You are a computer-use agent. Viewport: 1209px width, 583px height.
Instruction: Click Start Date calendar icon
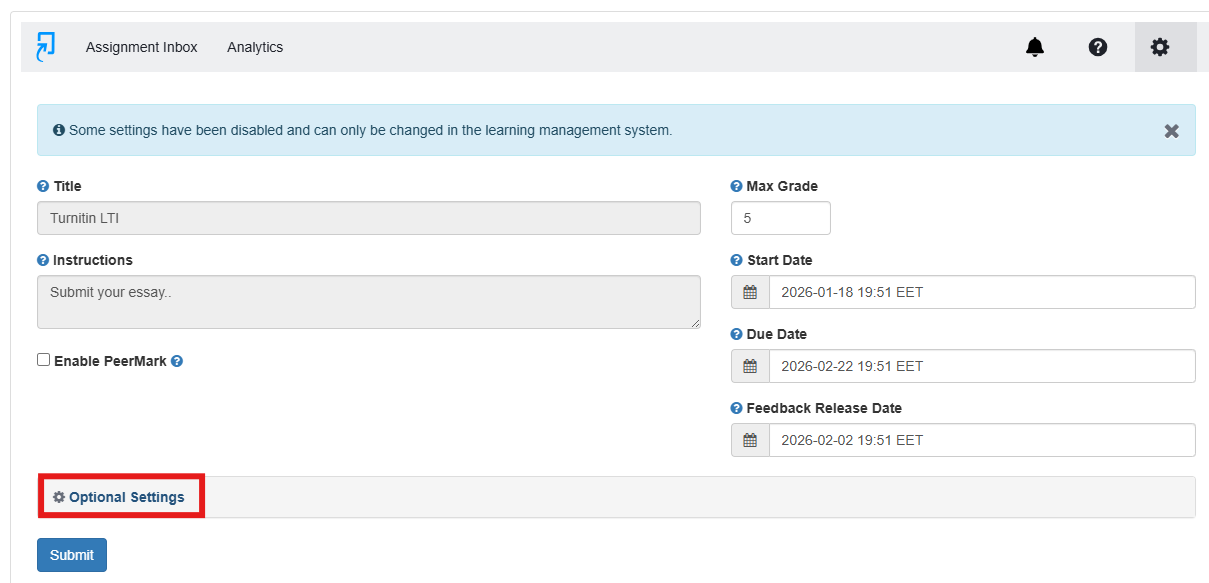750,292
